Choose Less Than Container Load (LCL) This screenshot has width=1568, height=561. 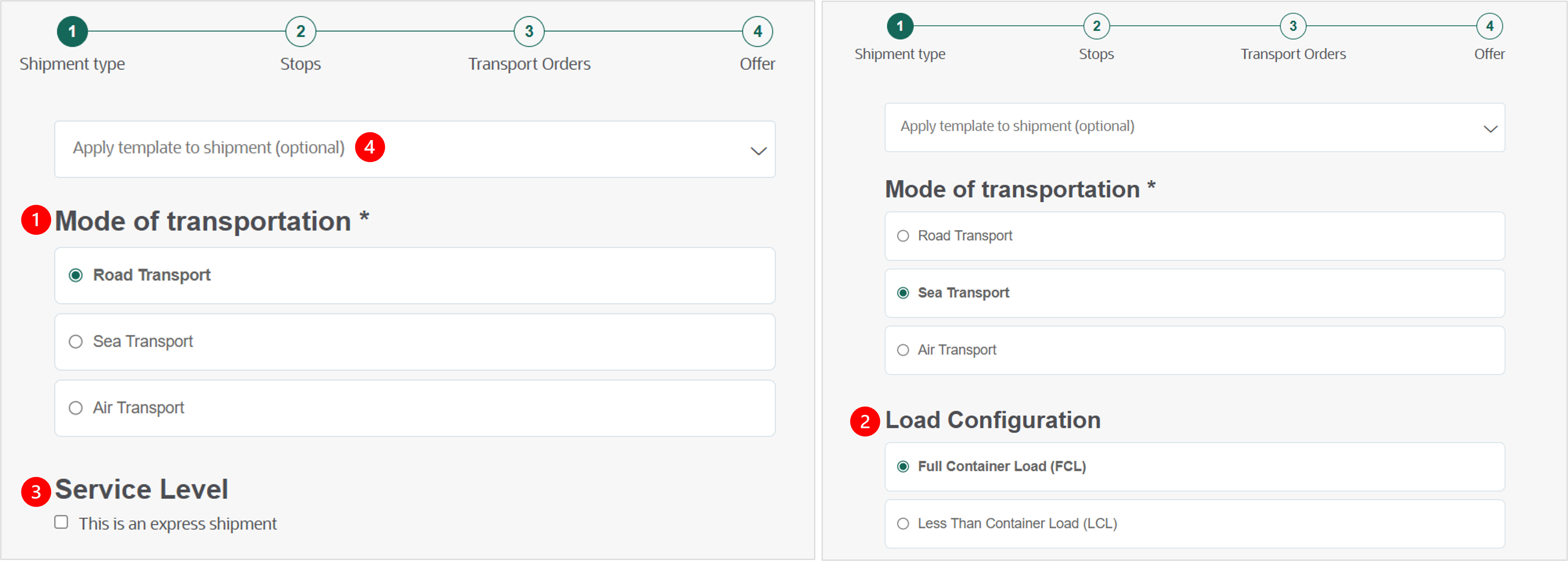pos(1194,524)
